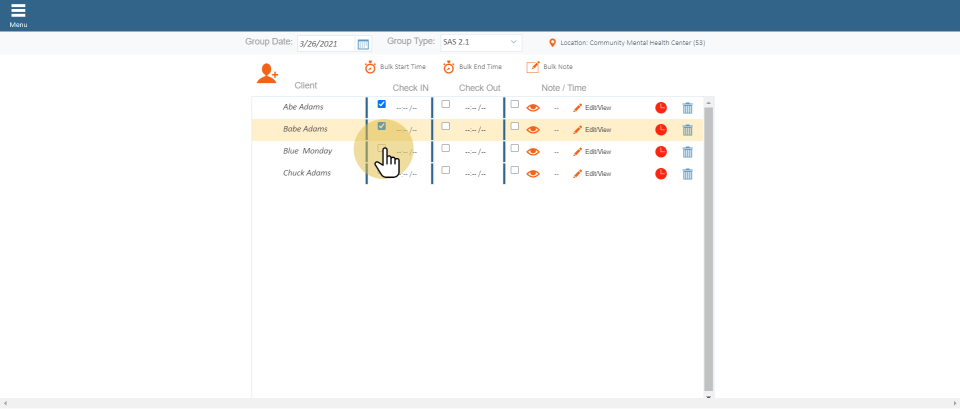Click the Bulk End Time stopwatch icon
The height and width of the screenshot is (410, 960).
[x=449, y=67]
